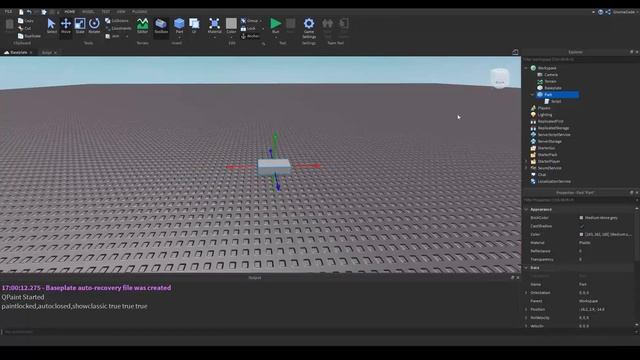Switch to the VIEW ribbon tab
The width and height of the screenshot is (640, 360).
tap(121, 12)
